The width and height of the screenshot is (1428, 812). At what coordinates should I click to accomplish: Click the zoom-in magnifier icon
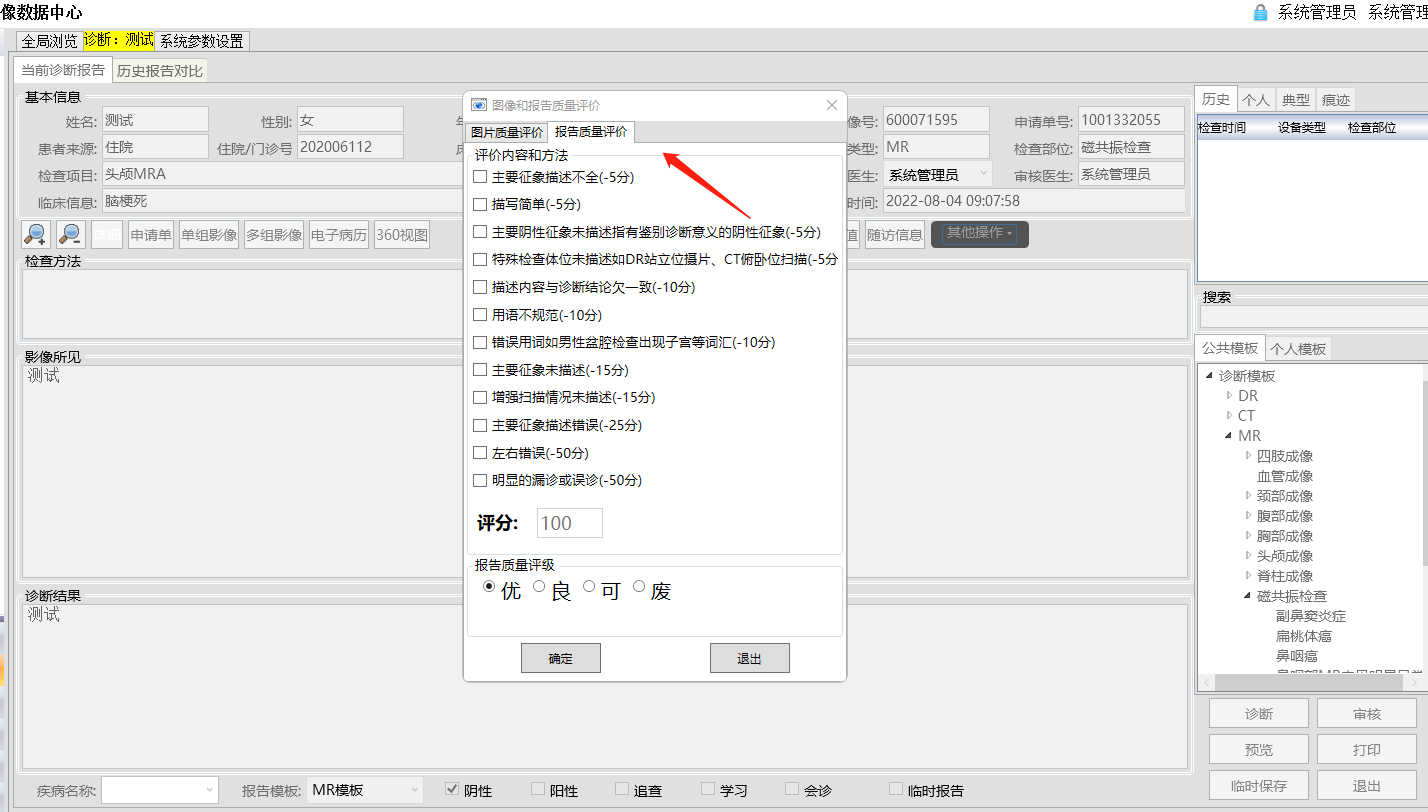coord(36,235)
